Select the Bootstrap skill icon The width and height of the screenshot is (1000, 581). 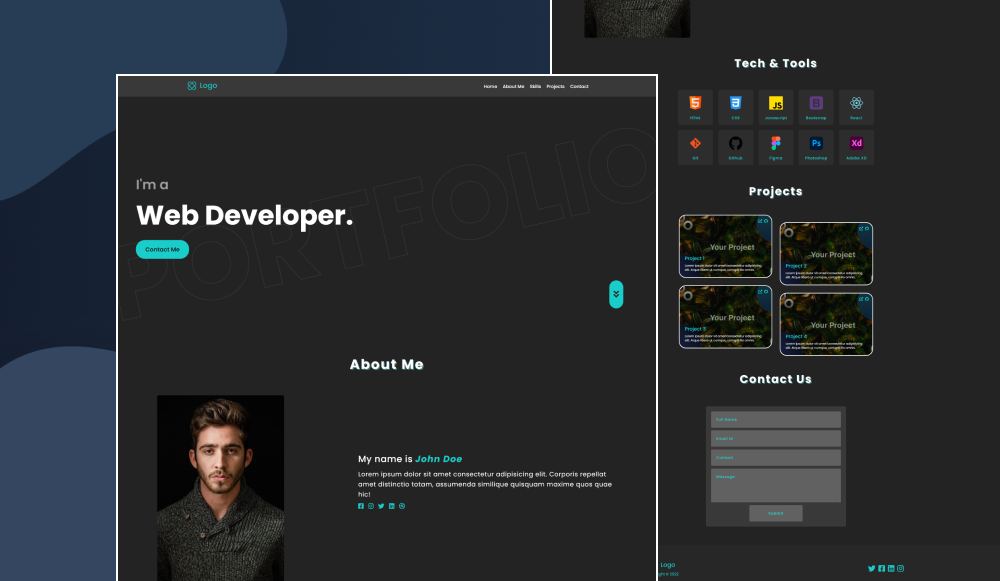click(x=816, y=104)
